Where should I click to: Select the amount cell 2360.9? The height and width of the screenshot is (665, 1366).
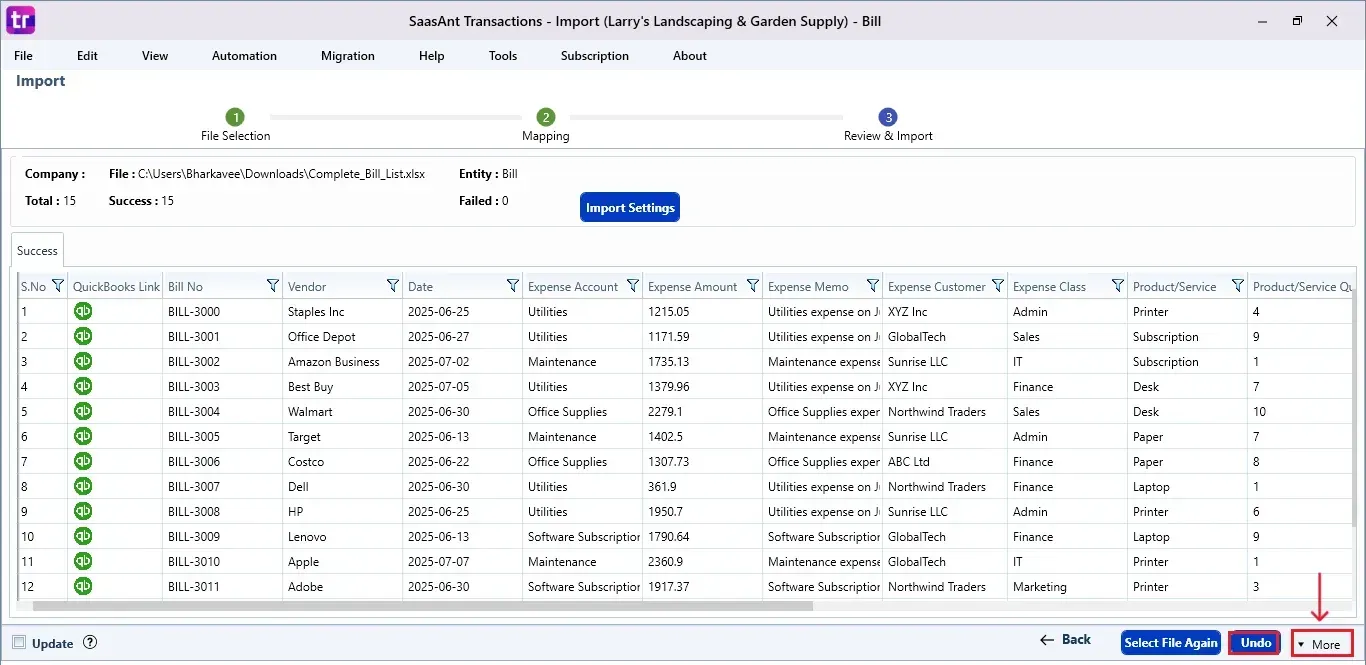coord(703,561)
